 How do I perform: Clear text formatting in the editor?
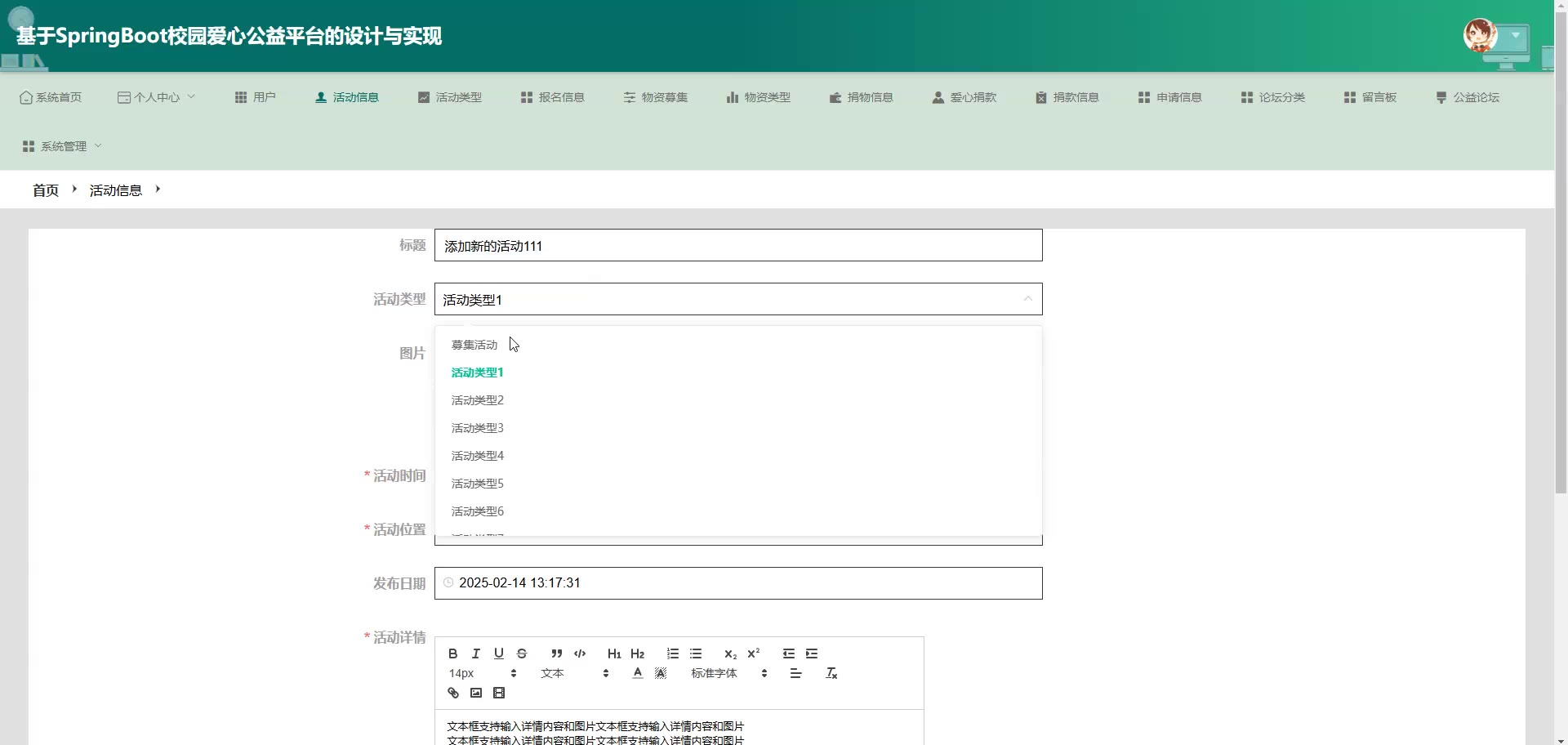(831, 673)
